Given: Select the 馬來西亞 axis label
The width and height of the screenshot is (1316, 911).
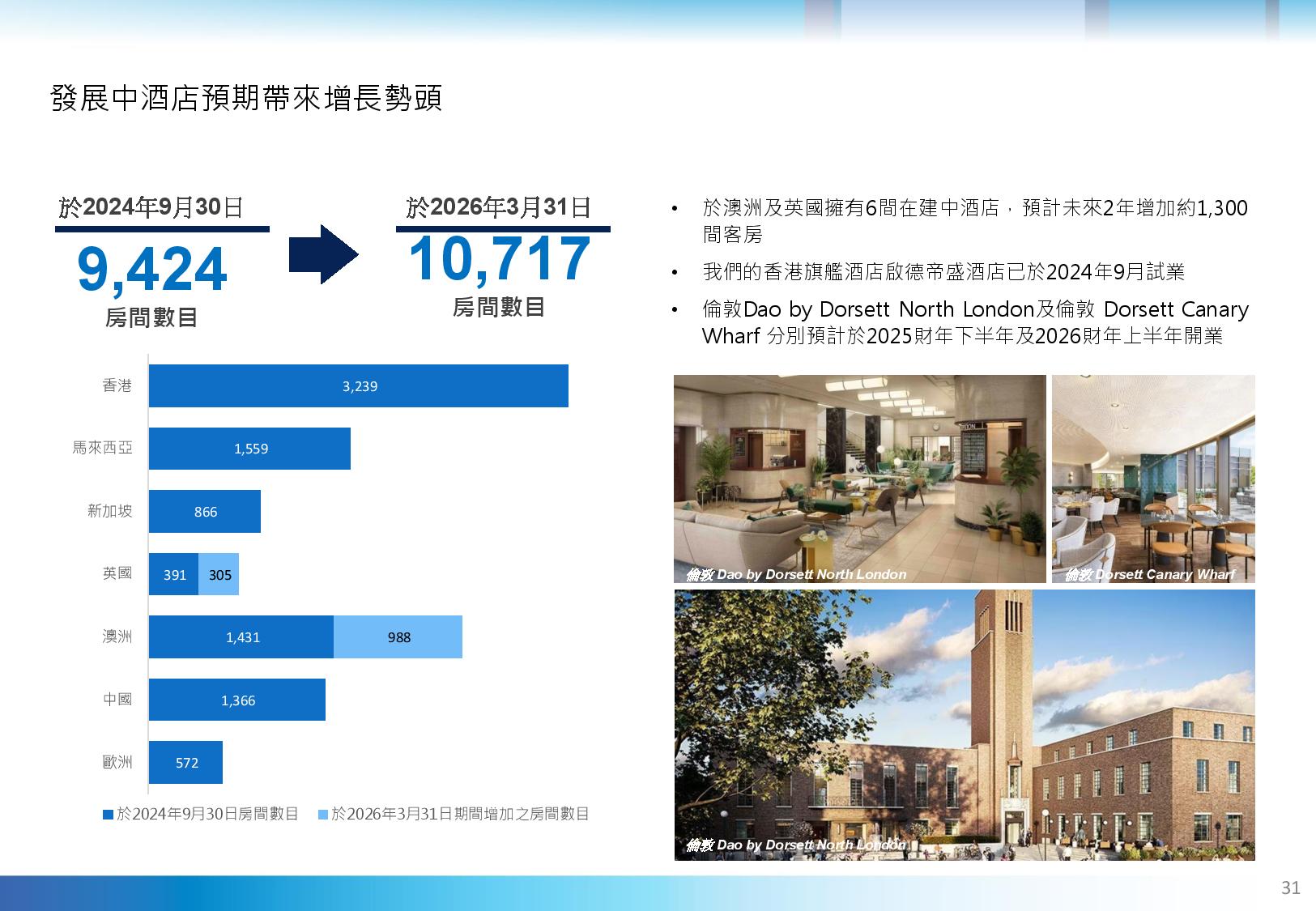Looking at the screenshot, I should [x=102, y=448].
